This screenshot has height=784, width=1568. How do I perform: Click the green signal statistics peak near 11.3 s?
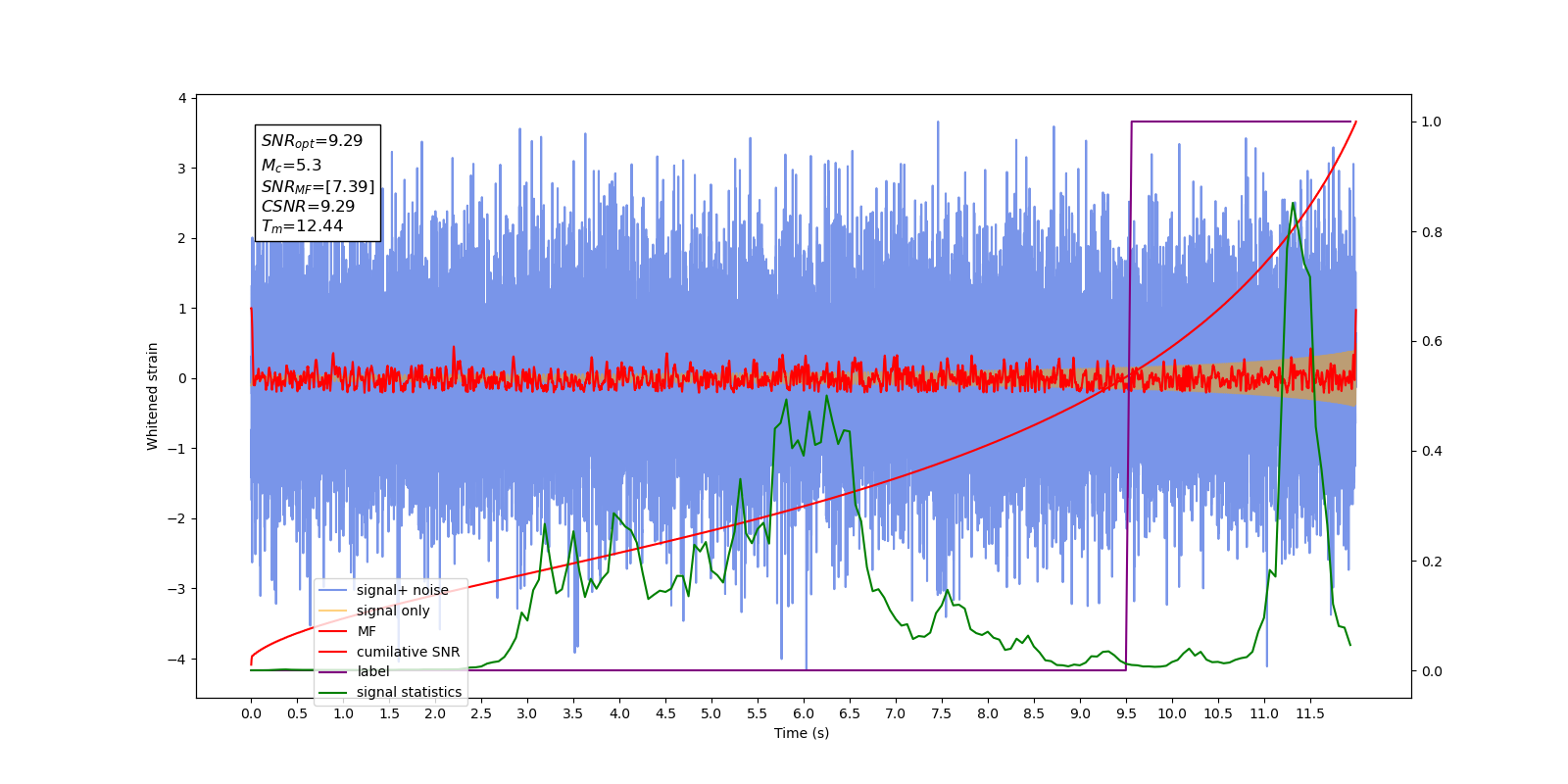point(1293,204)
